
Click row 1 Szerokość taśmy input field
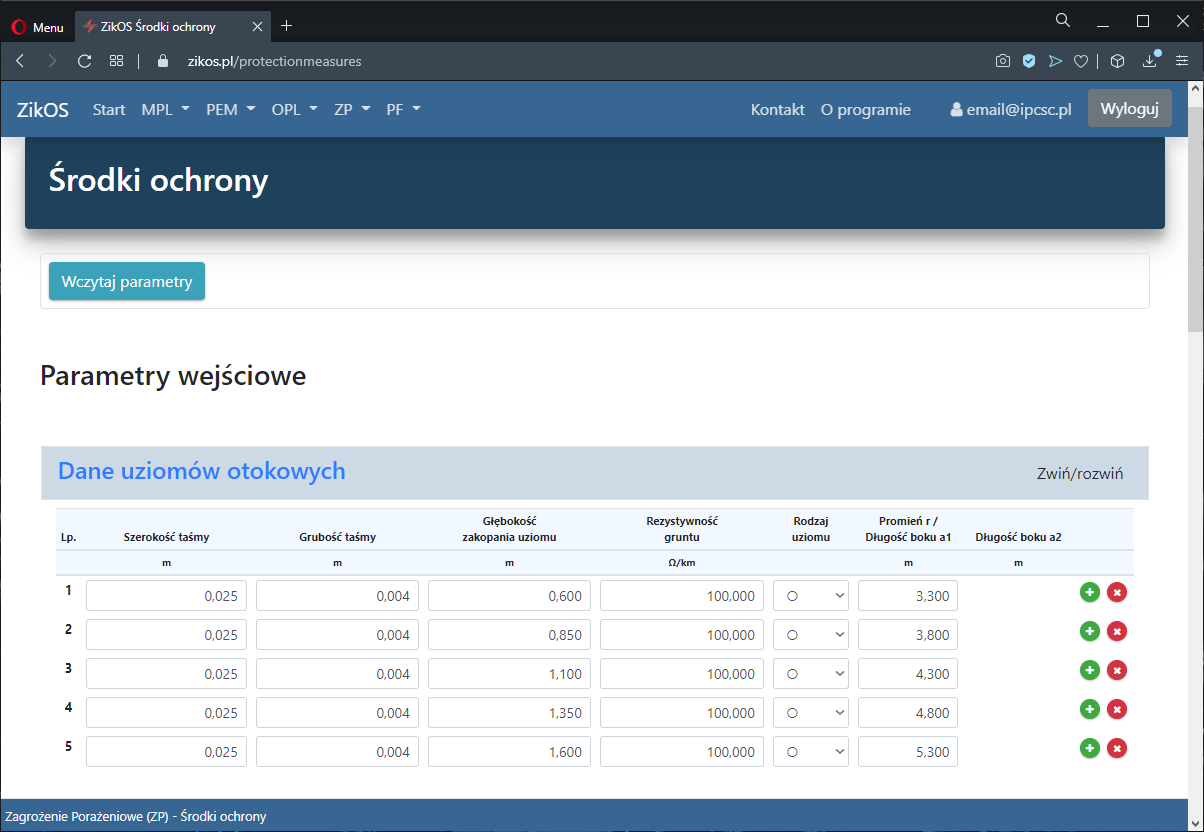pyautogui.click(x=166, y=596)
